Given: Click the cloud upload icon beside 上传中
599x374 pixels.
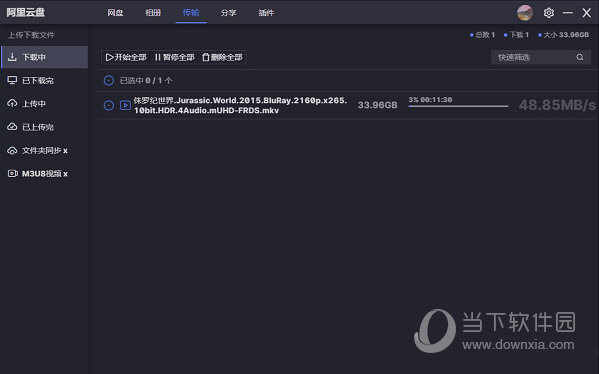Looking at the screenshot, I should (x=12, y=104).
